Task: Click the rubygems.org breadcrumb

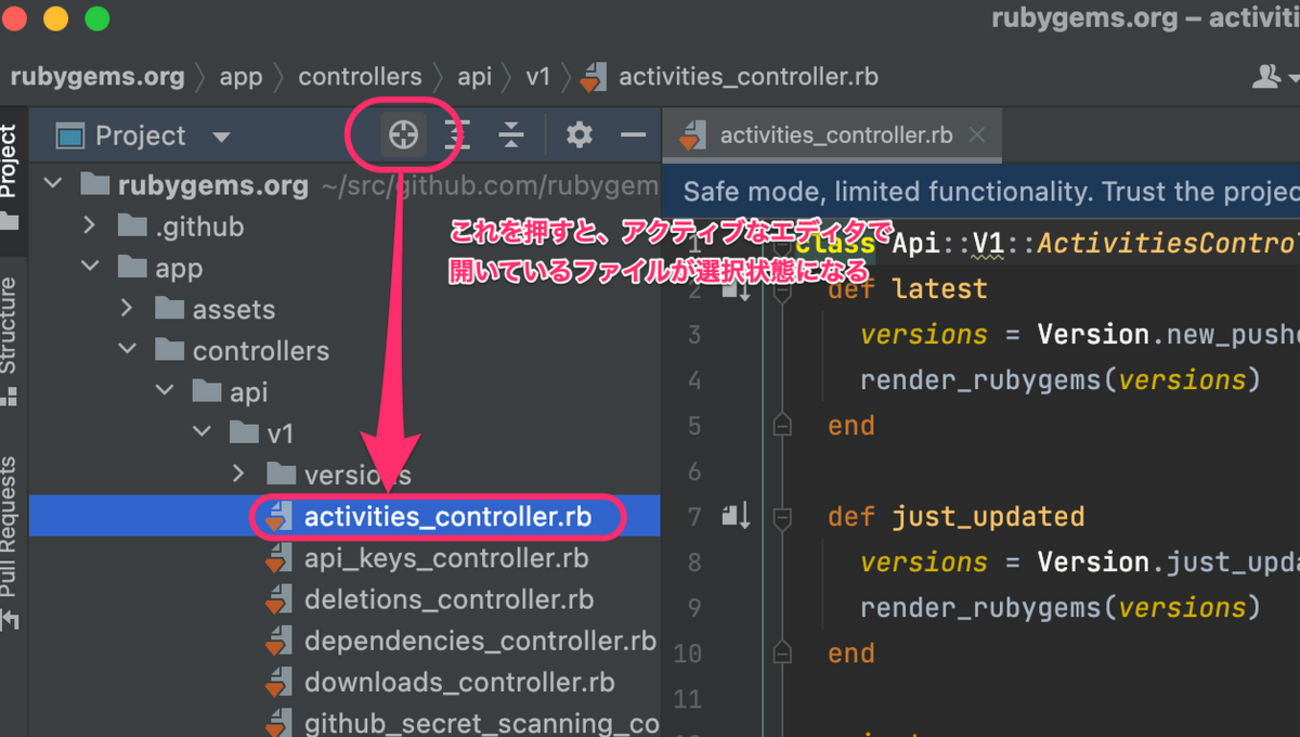Action: [x=97, y=77]
